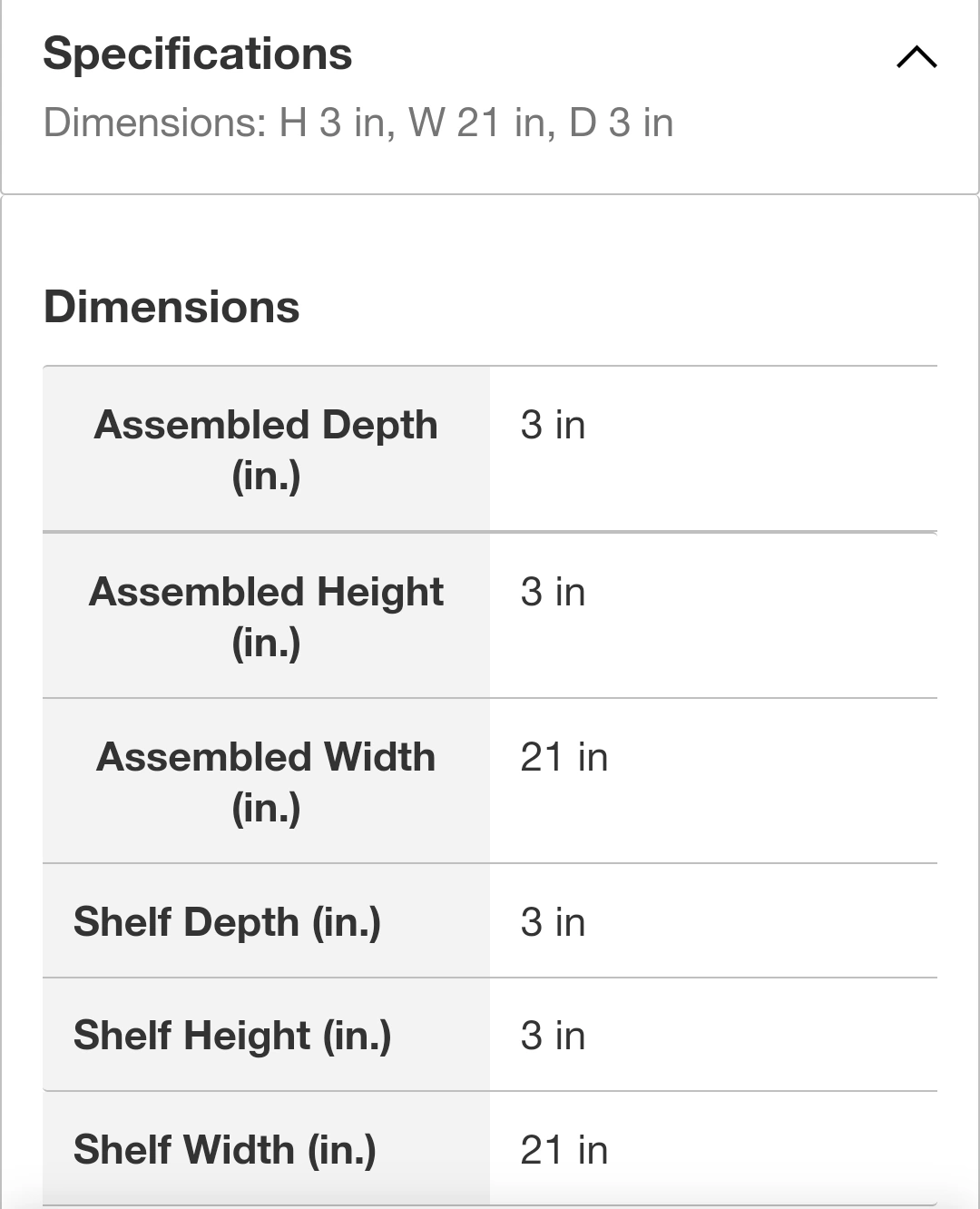Select the dimensions summary text line

click(358, 123)
